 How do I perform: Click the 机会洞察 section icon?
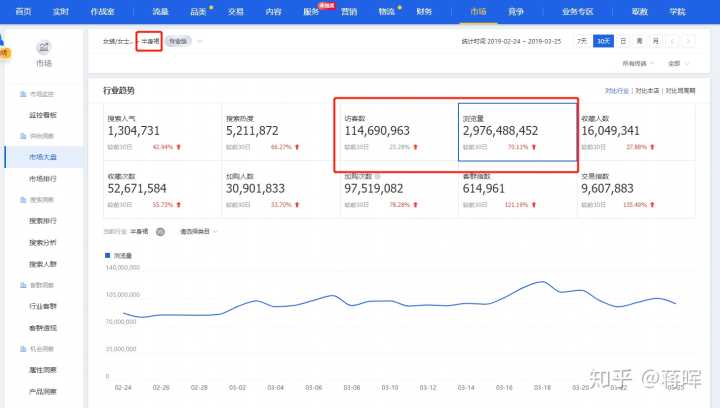[x=23, y=348]
